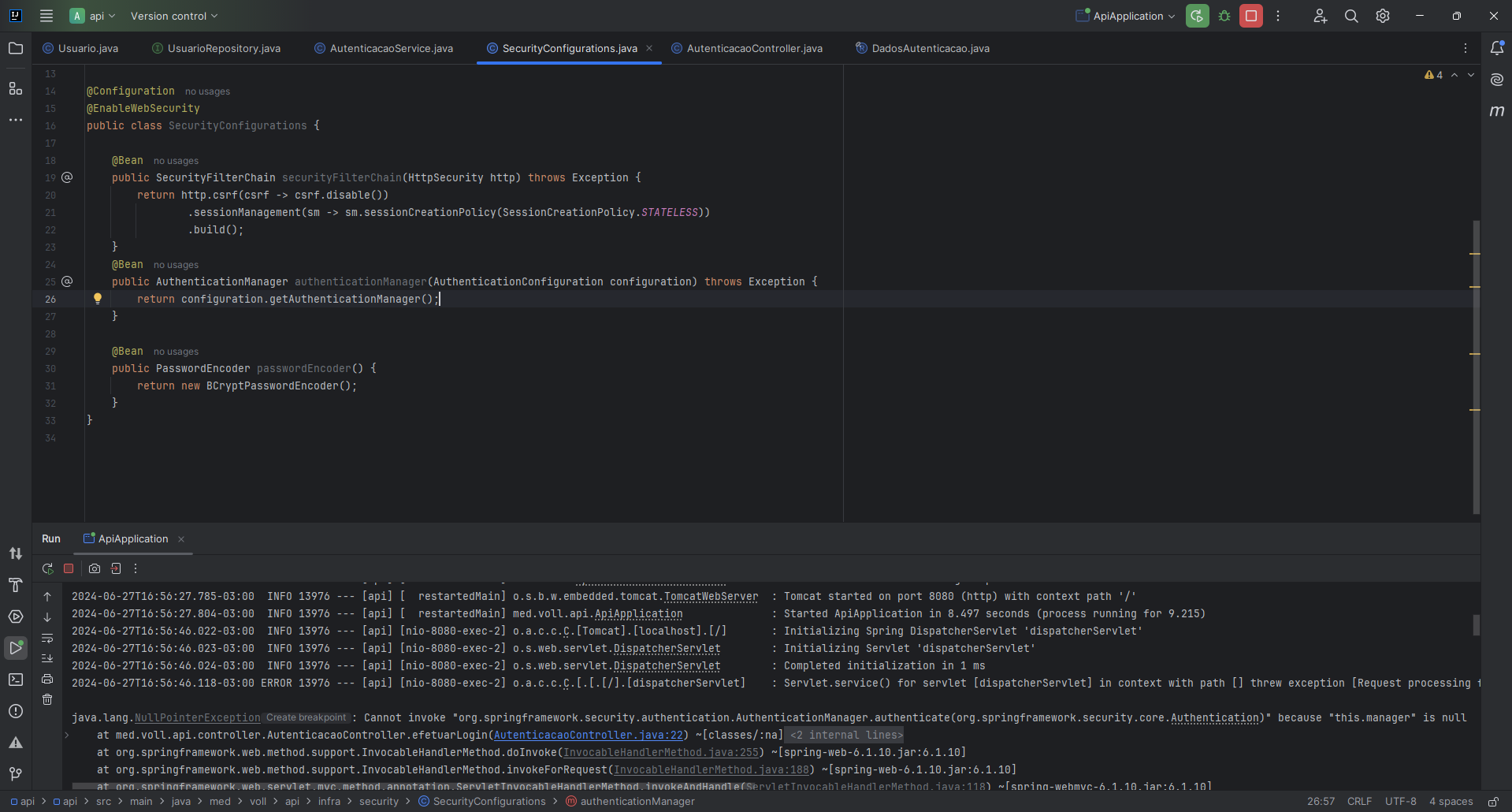Open the Structure tool window icon
The width and height of the screenshot is (1512, 812).
click(16, 88)
